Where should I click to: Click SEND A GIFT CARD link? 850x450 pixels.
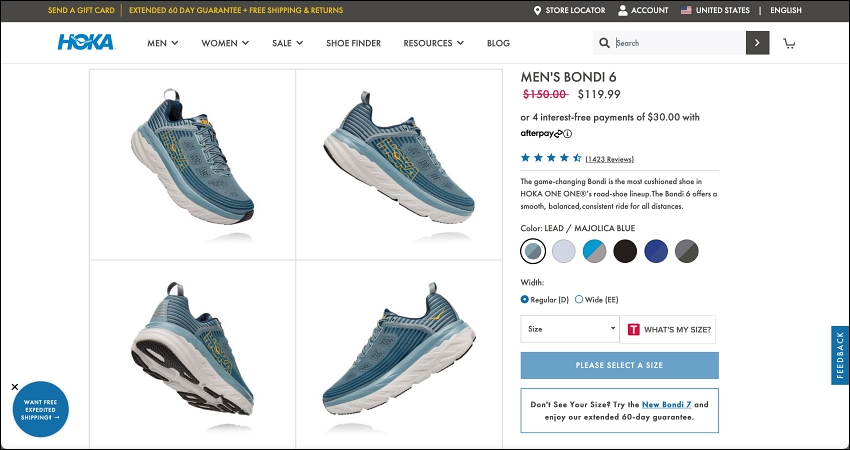point(81,10)
